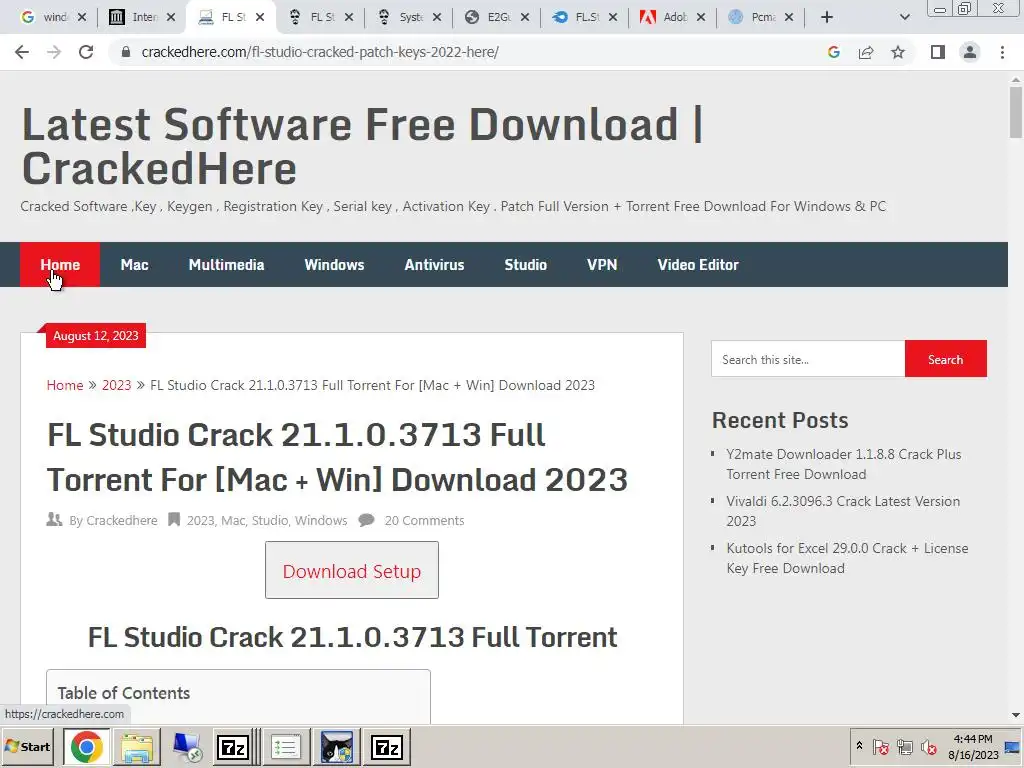Click the address bar URL
The width and height of the screenshot is (1024, 768).
coord(320,52)
